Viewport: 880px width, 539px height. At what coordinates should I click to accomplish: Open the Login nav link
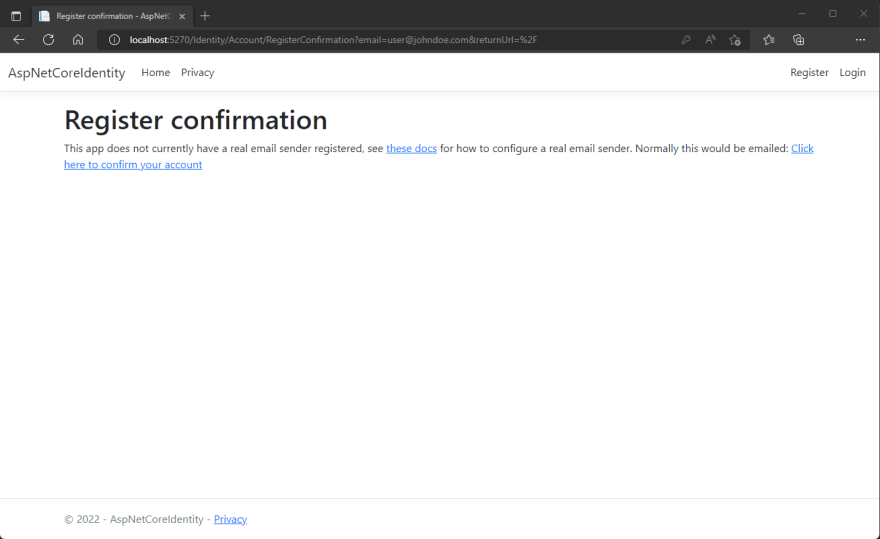coord(852,72)
